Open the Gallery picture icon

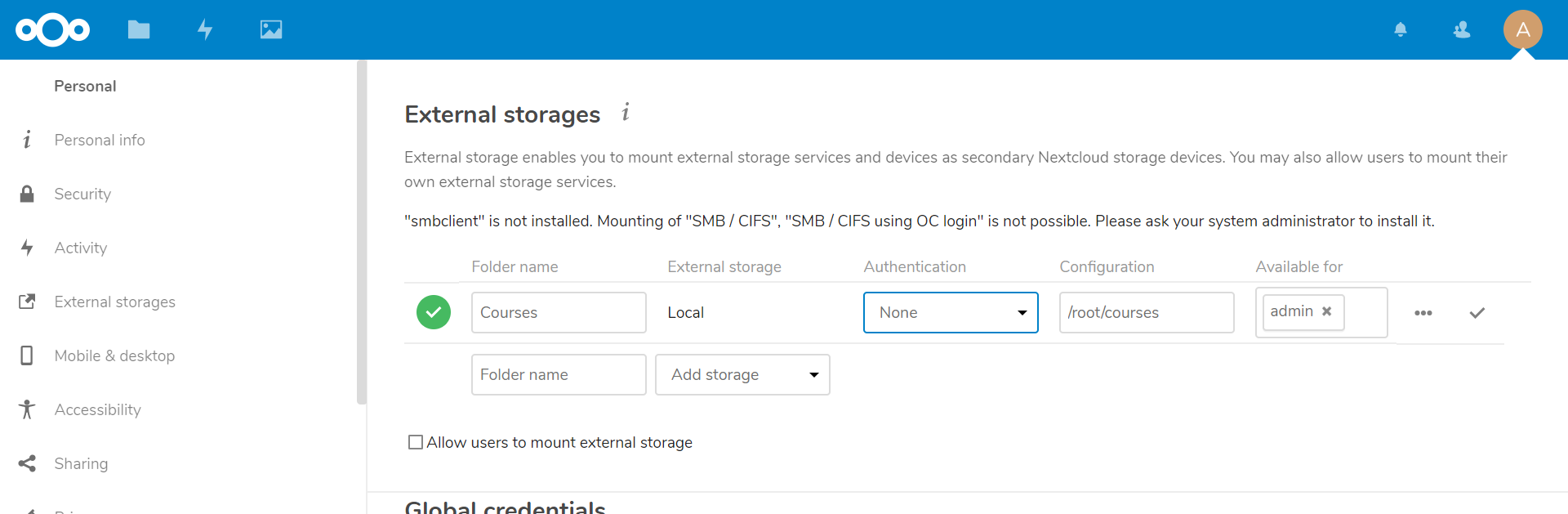(x=271, y=30)
